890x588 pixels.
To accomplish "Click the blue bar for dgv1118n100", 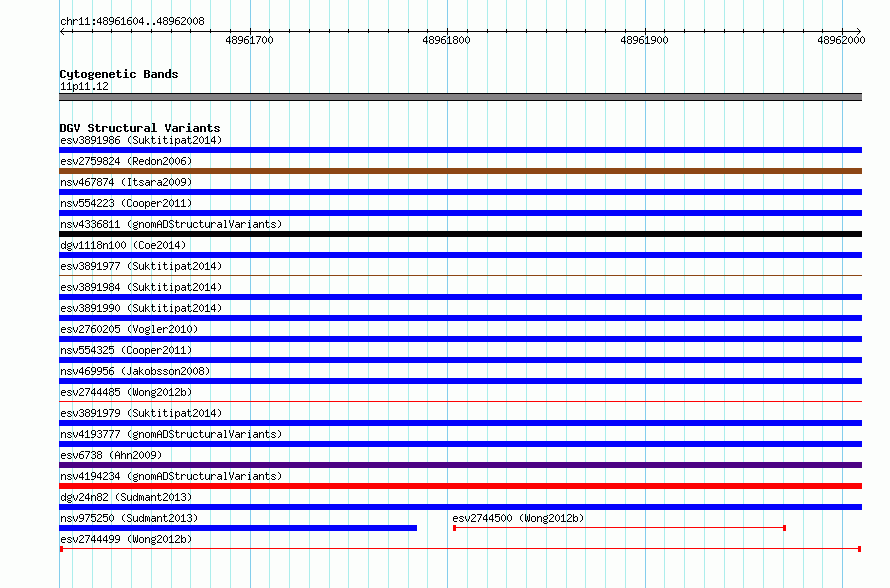I will coord(460,255).
